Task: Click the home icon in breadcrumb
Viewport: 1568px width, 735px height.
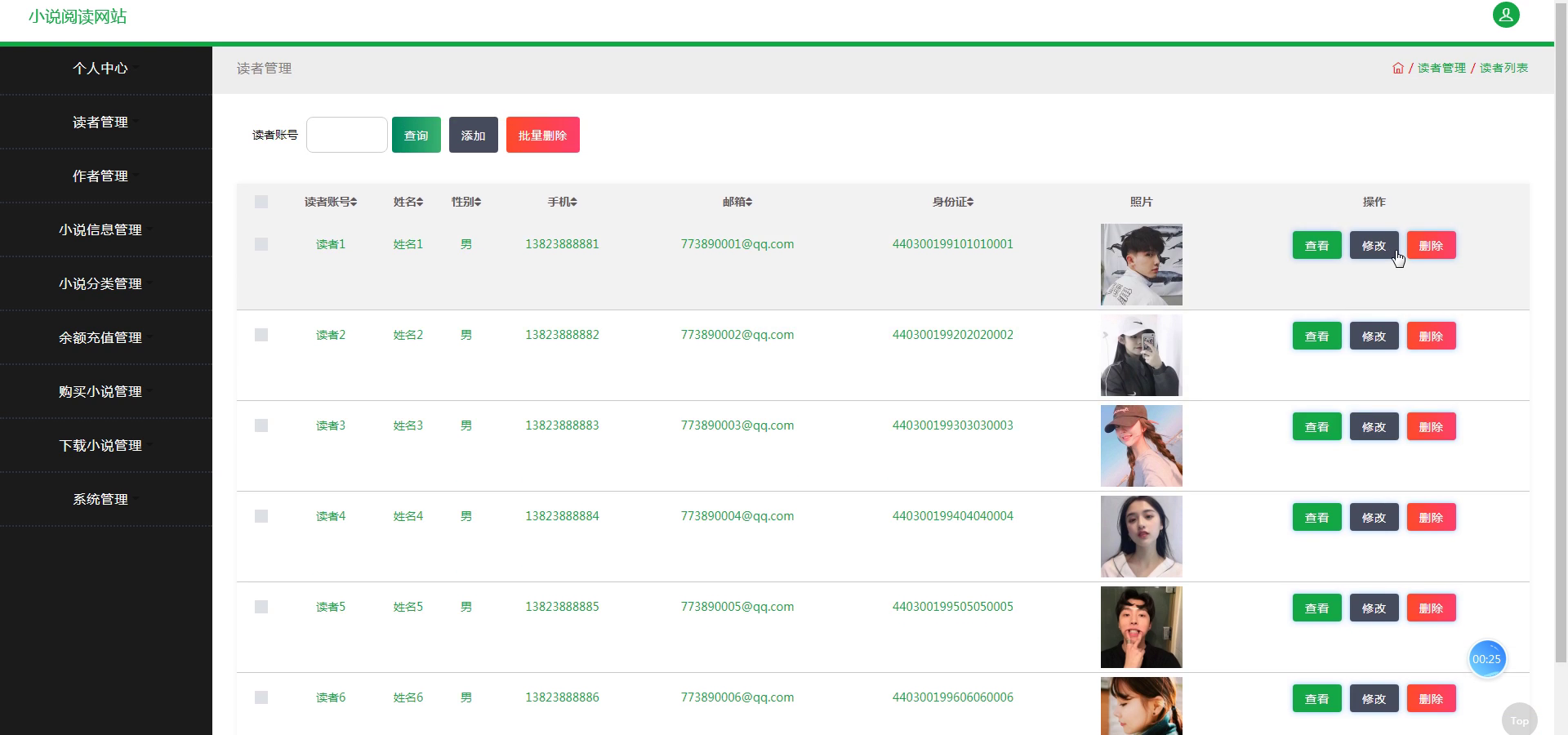Action: tap(1398, 68)
